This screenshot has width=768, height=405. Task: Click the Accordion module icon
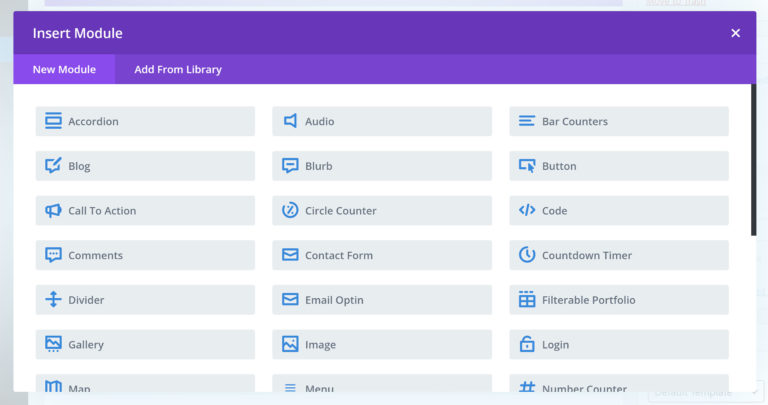[53, 121]
